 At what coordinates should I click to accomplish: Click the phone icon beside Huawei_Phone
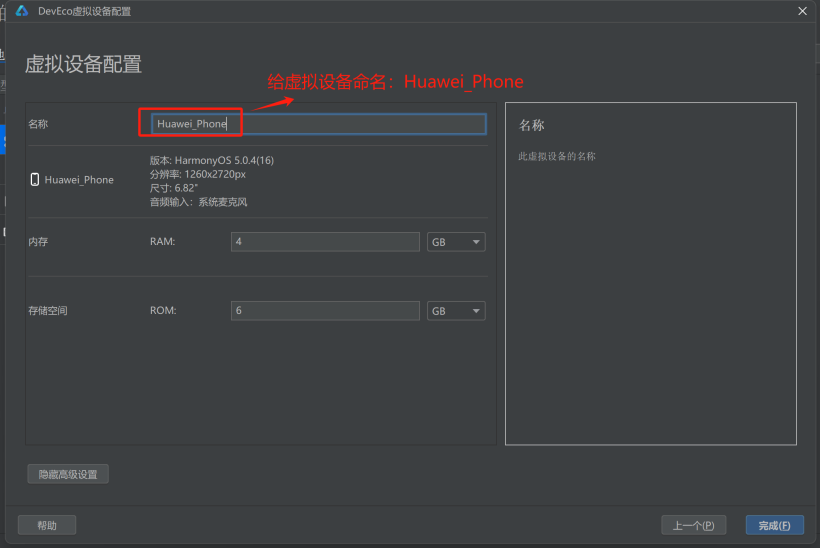(35, 180)
